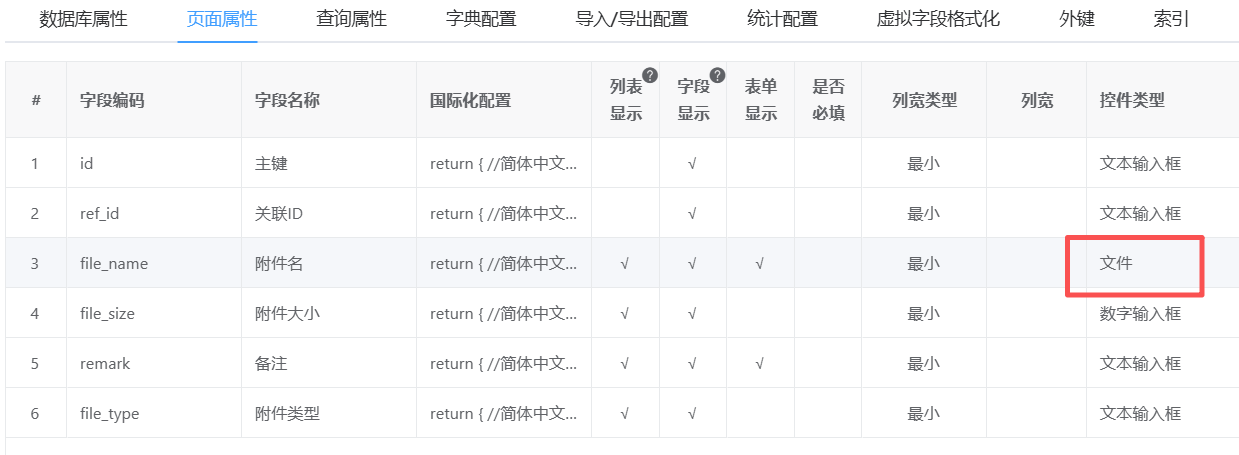Open the 外键 tab
This screenshot has height=455, width=1239.
[x=1077, y=19]
